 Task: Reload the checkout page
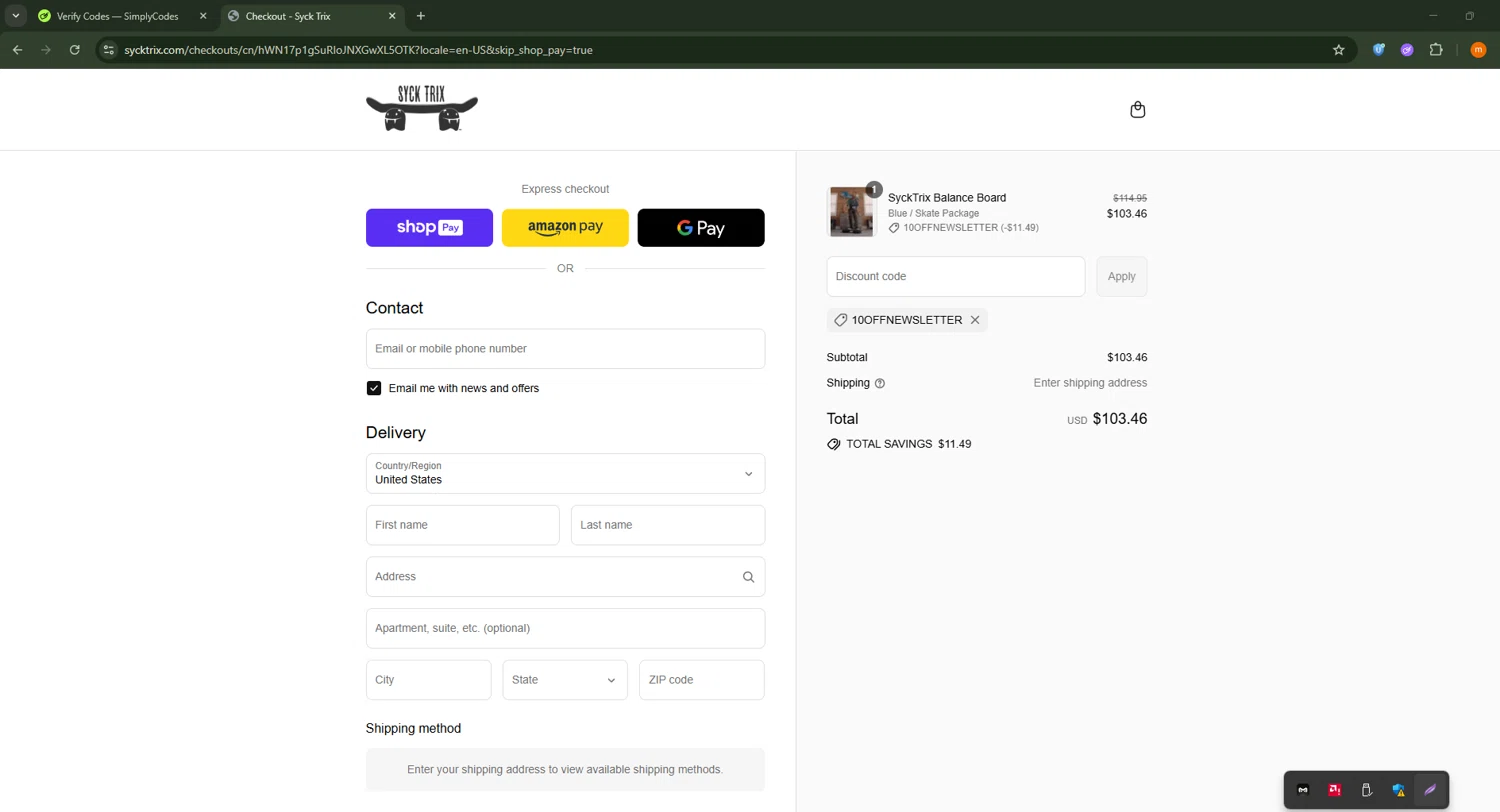74,50
